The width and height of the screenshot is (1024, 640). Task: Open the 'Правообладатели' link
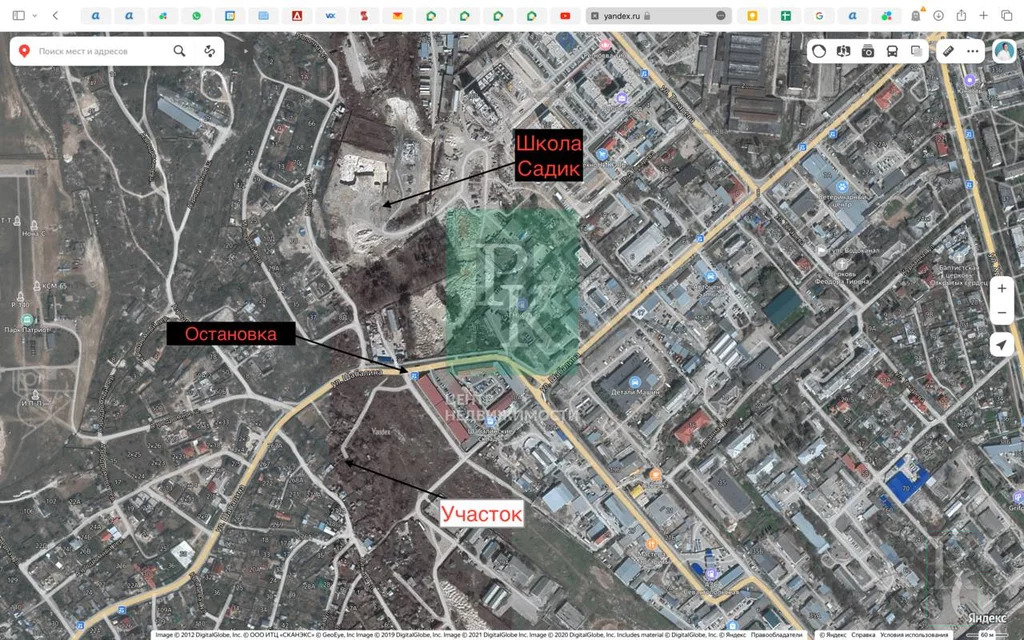click(776, 635)
